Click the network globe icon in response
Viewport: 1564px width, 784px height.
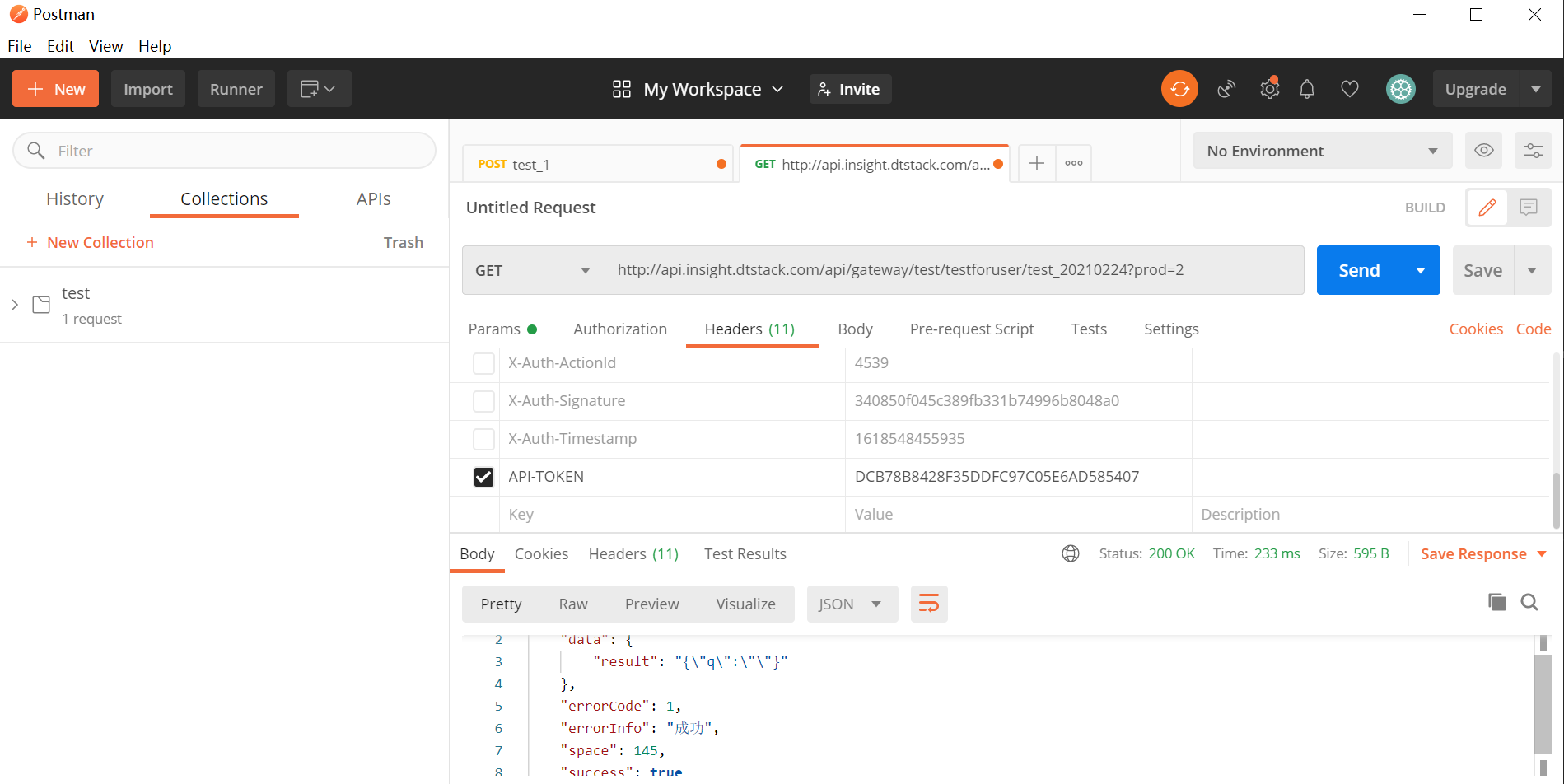[x=1071, y=553]
